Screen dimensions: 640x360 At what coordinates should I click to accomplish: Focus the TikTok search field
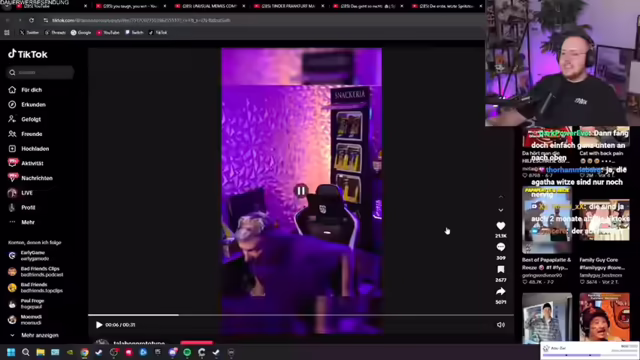point(40,73)
